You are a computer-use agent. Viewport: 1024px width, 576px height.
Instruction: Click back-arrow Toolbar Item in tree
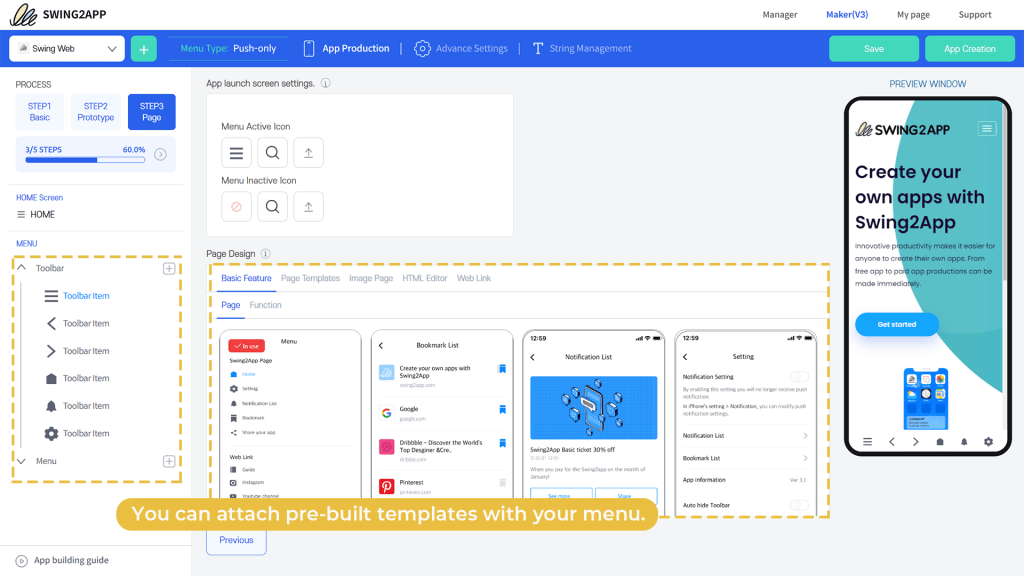(77, 323)
